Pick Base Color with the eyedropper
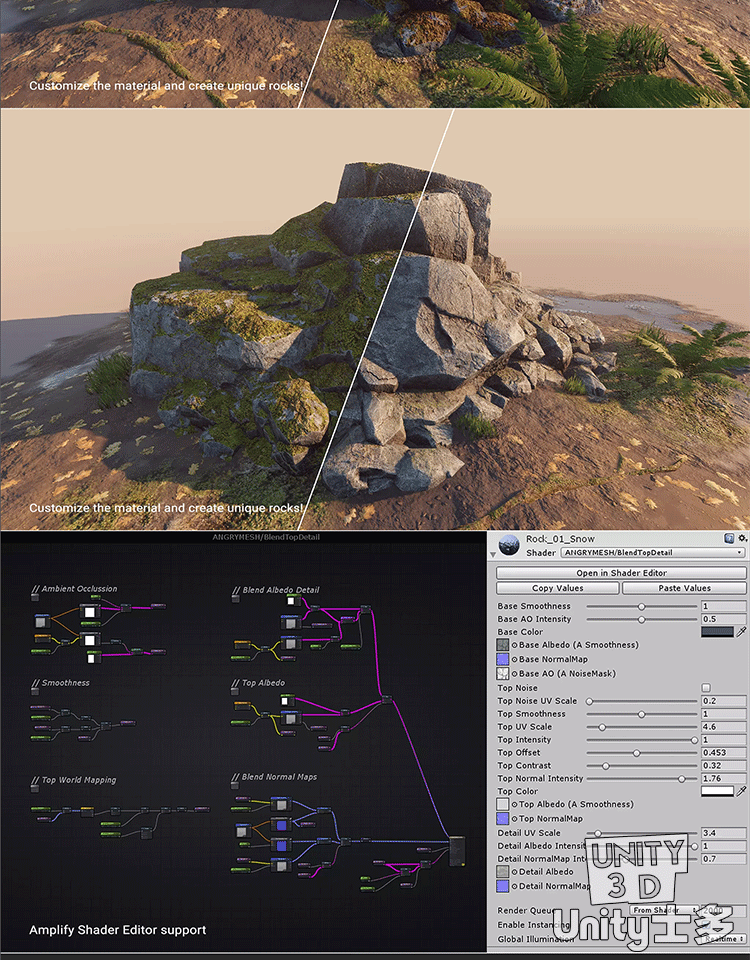This screenshot has width=750, height=960. [741, 632]
